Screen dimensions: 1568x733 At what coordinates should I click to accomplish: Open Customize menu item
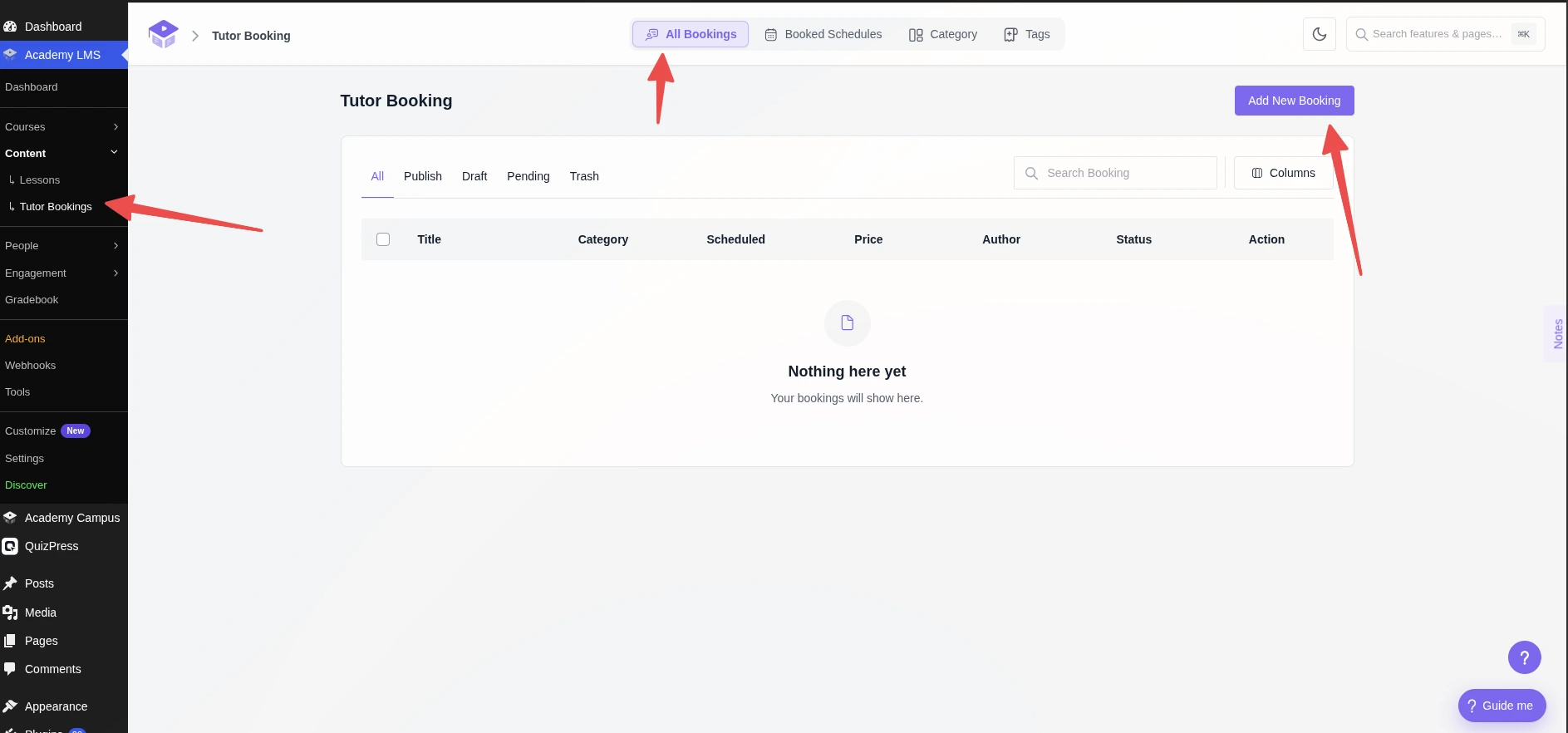tap(31, 431)
